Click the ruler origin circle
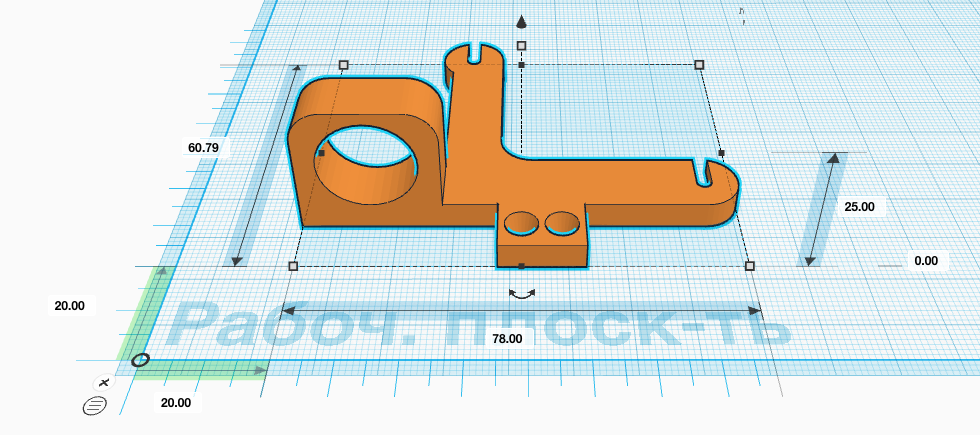 tap(141, 360)
